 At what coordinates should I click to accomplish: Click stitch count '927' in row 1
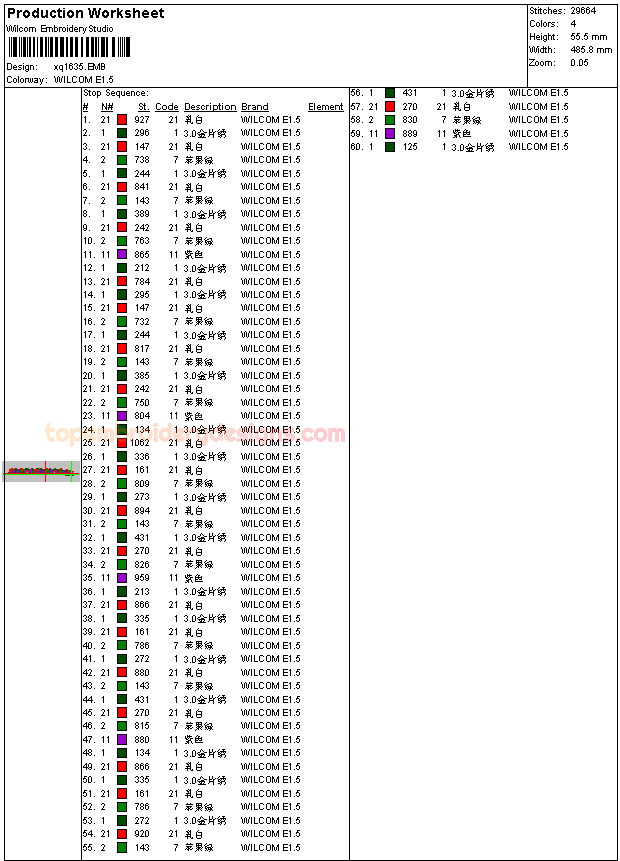tap(142, 120)
